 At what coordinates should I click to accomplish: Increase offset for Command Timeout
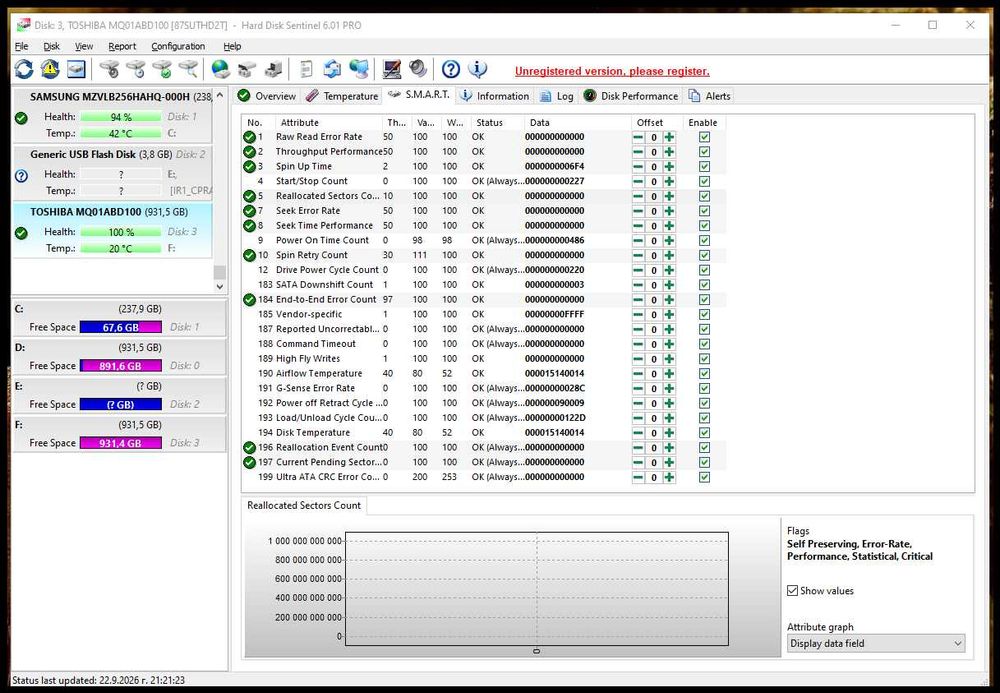669,344
